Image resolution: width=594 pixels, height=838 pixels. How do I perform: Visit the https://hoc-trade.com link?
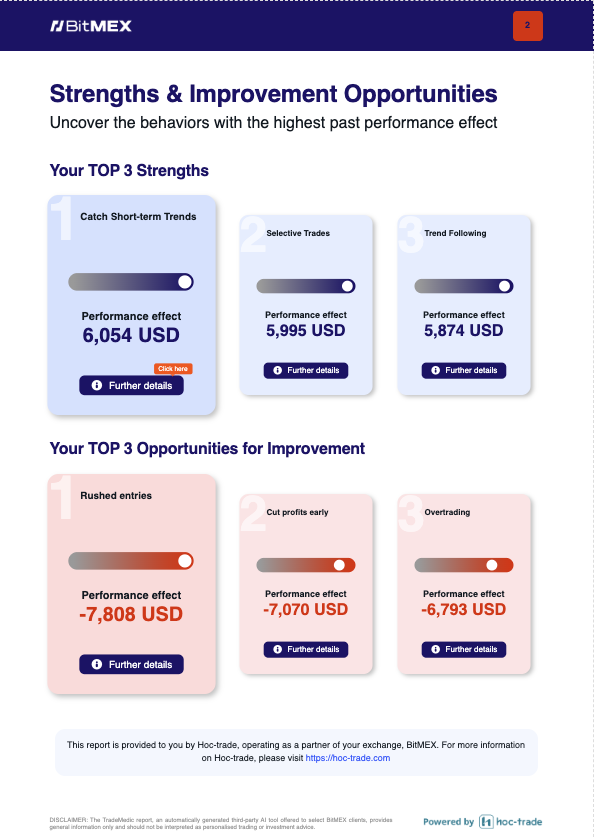point(348,758)
